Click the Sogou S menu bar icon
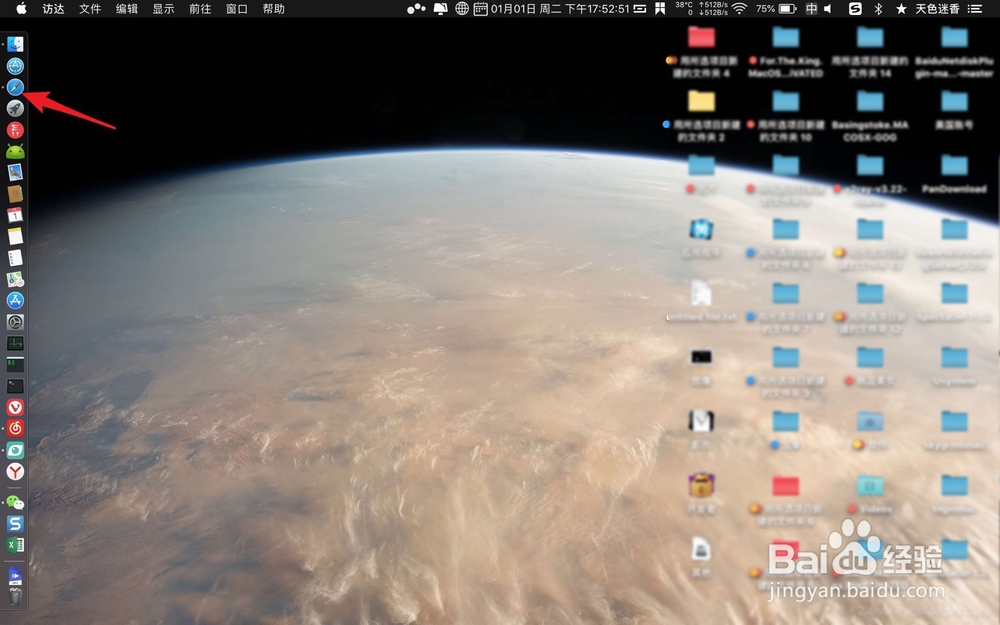 [x=856, y=8]
